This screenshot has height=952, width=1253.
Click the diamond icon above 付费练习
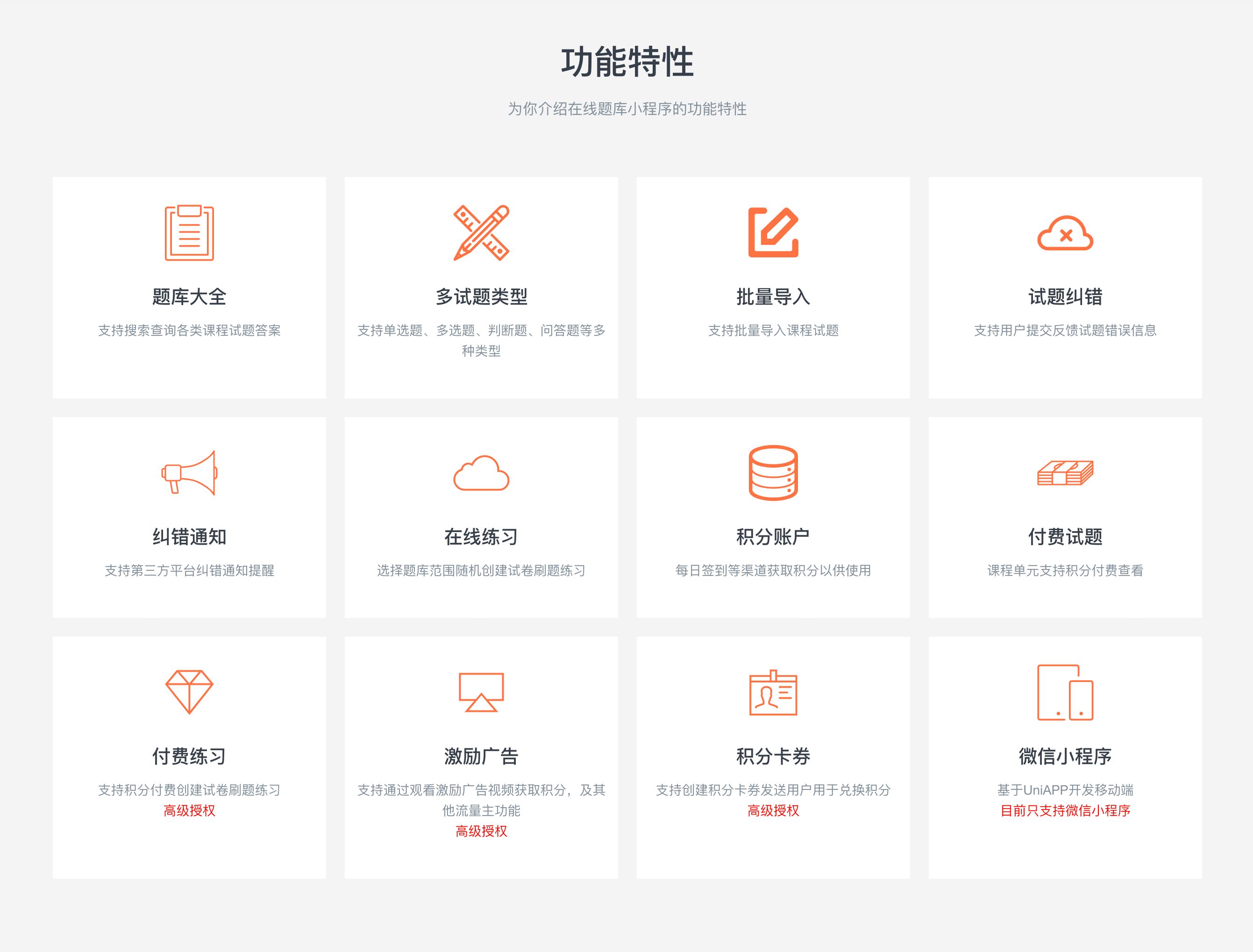(189, 692)
